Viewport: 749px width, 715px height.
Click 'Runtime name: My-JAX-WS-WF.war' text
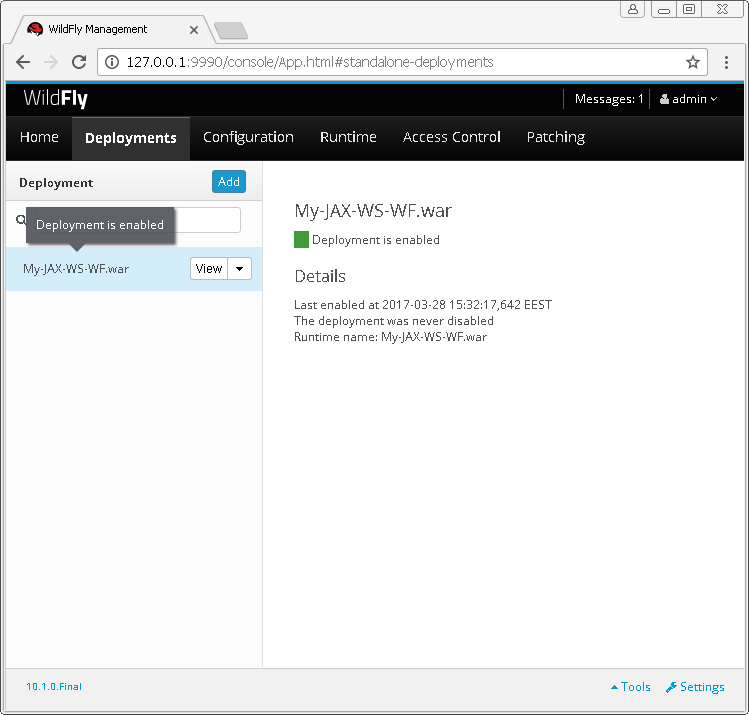coord(390,337)
